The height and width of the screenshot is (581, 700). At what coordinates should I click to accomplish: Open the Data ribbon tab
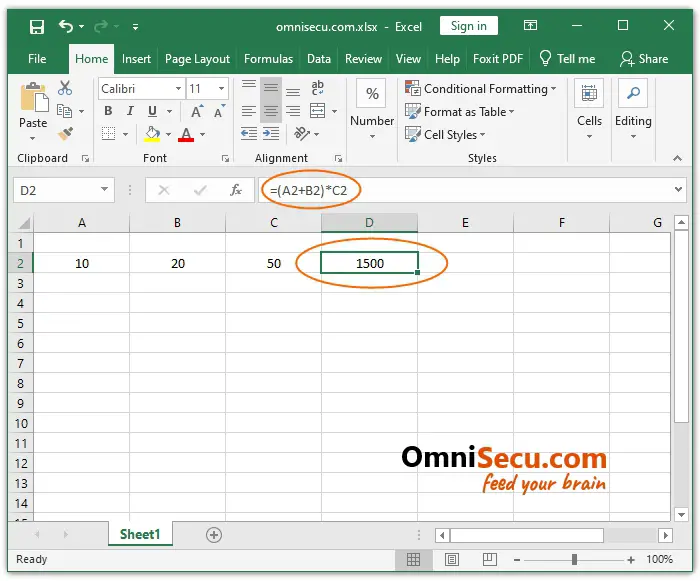pyautogui.click(x=319, y=59)
